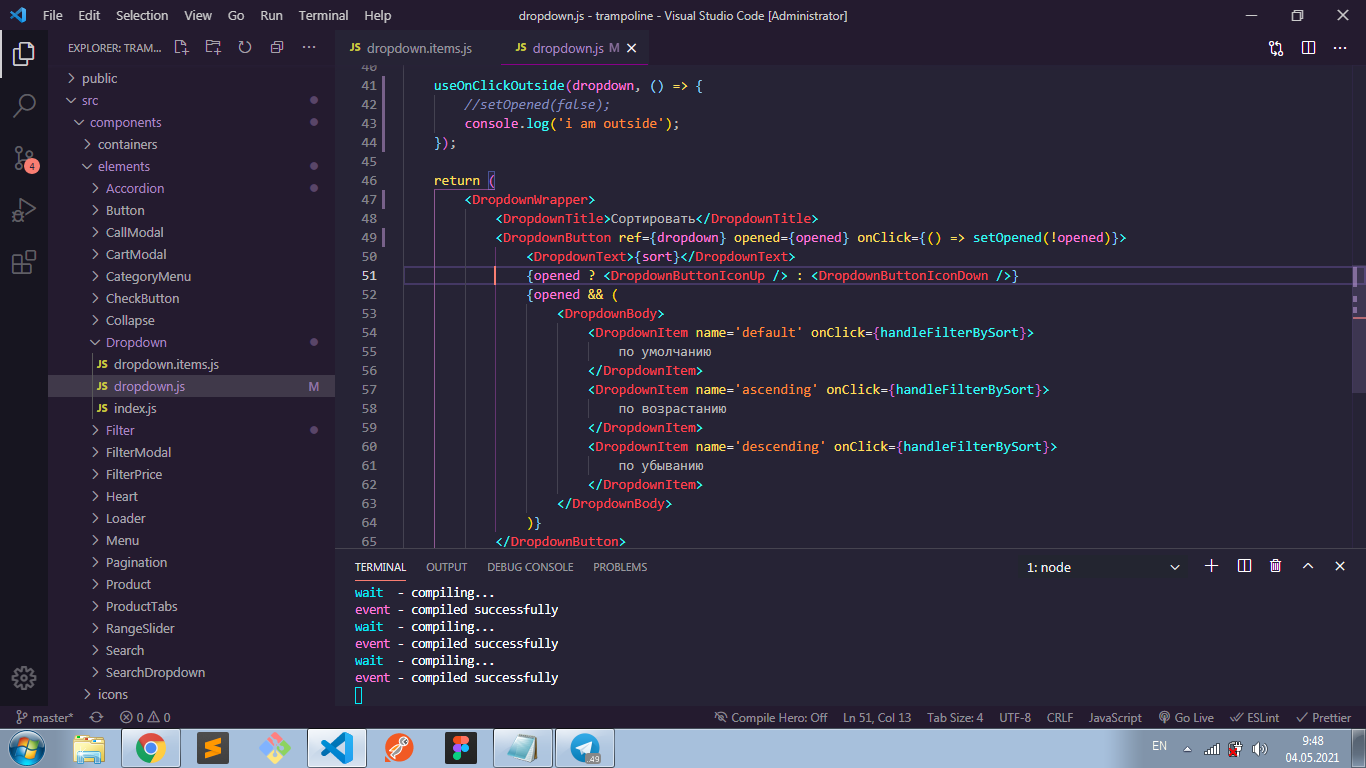Kill the terminal with trash icon

[1275, 566]
